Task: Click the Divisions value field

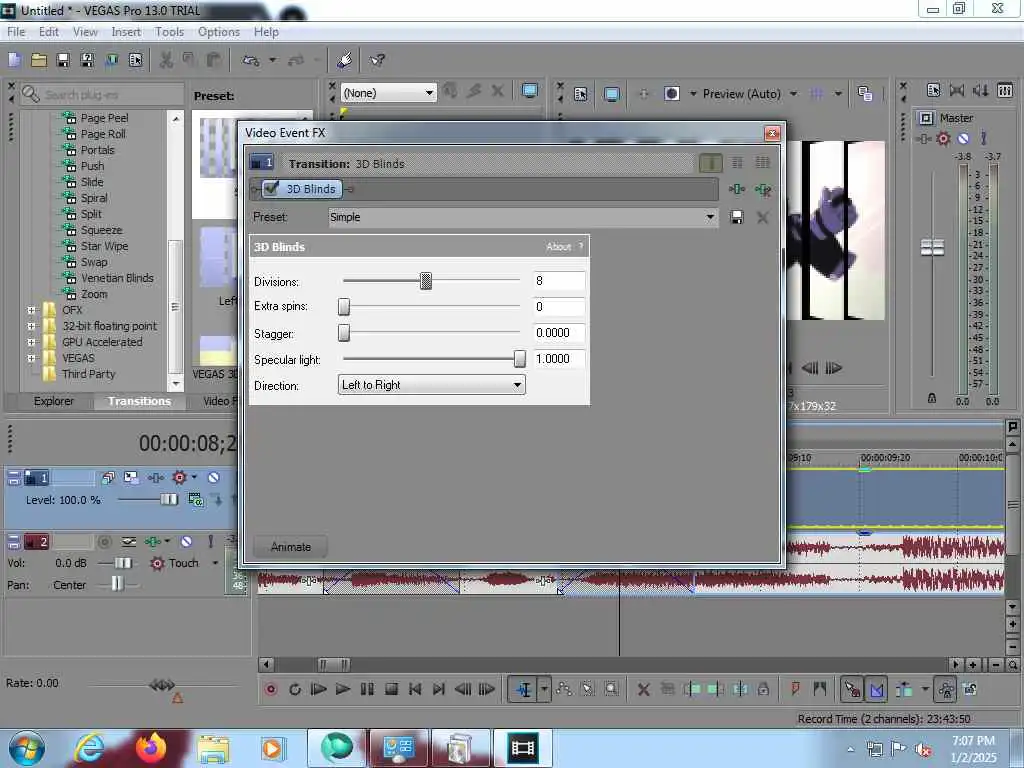Action: (559, 281)
